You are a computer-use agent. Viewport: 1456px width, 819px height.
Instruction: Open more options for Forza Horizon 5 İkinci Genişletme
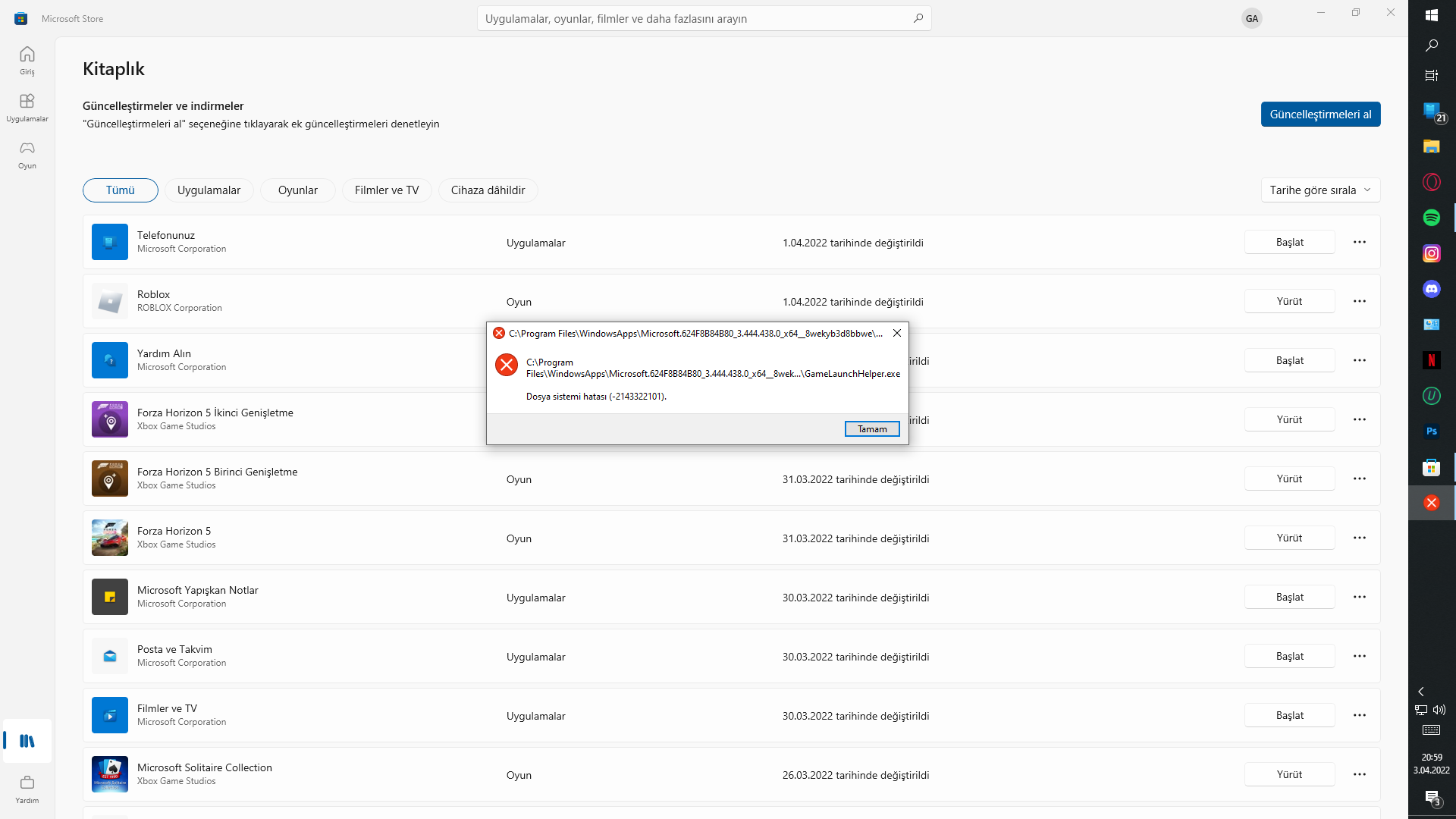tap(1360, 419)
